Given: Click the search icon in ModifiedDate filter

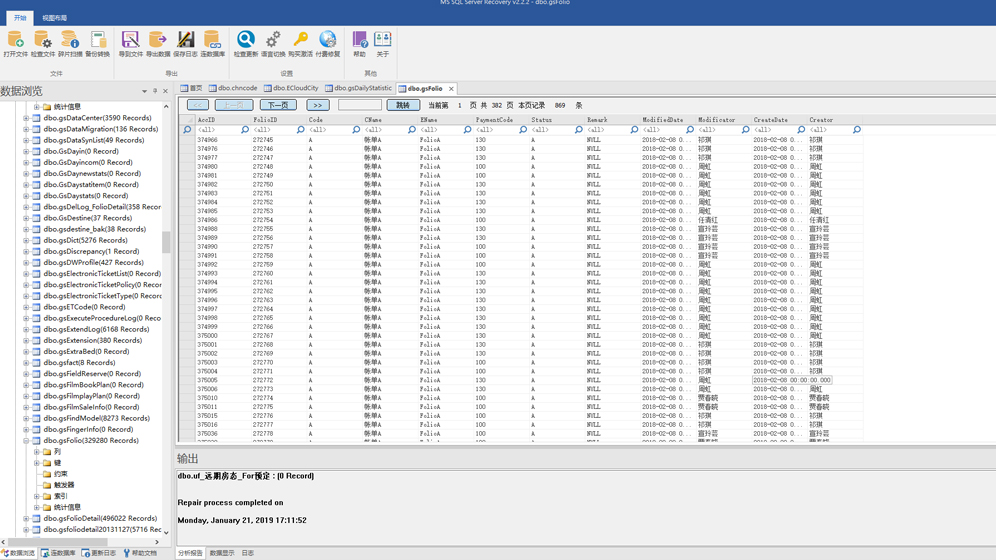Looking at the screenshot, I should pos(690,130).
